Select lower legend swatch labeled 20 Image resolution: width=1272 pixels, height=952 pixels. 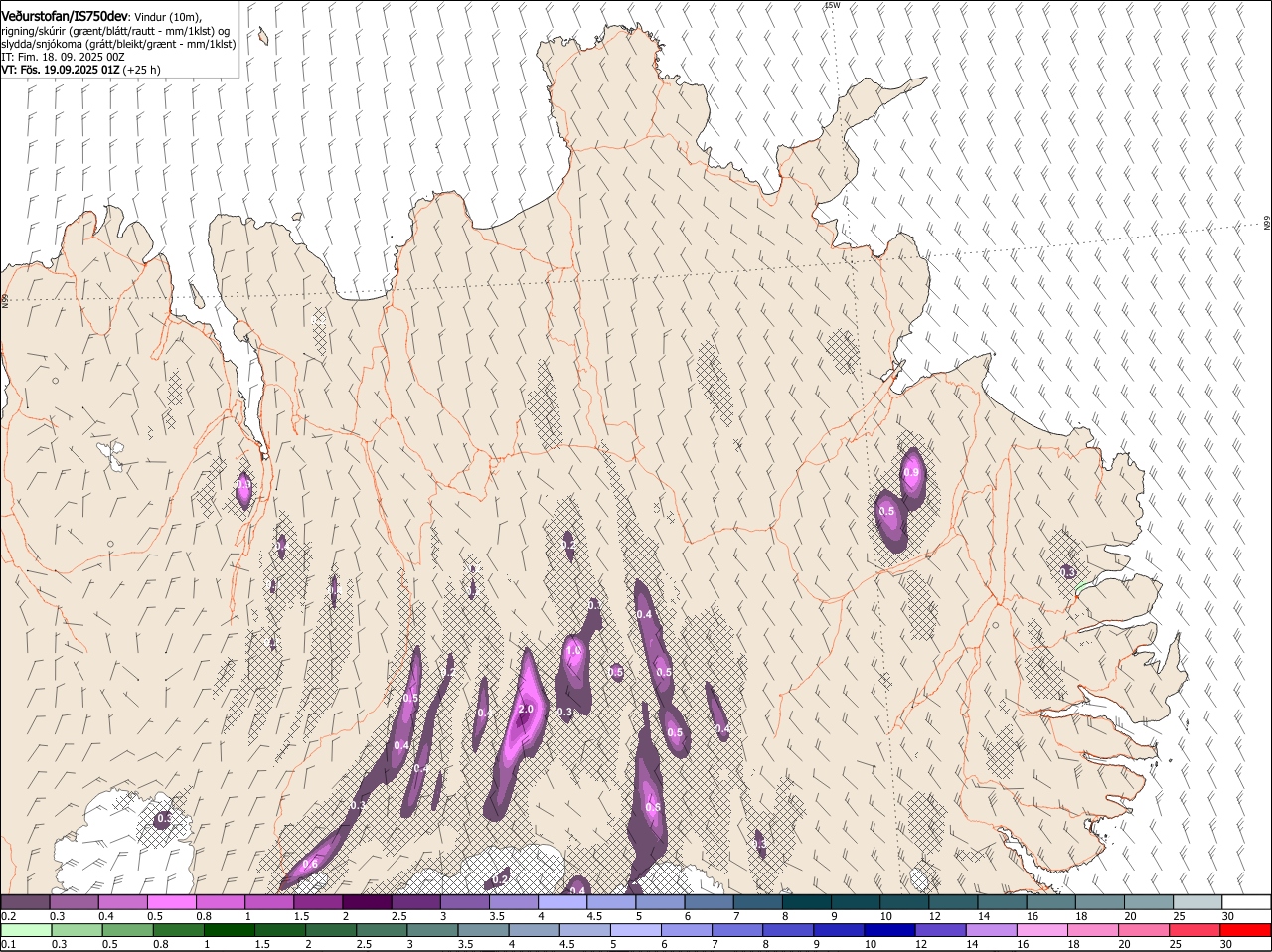click(x=1143, y=930)
